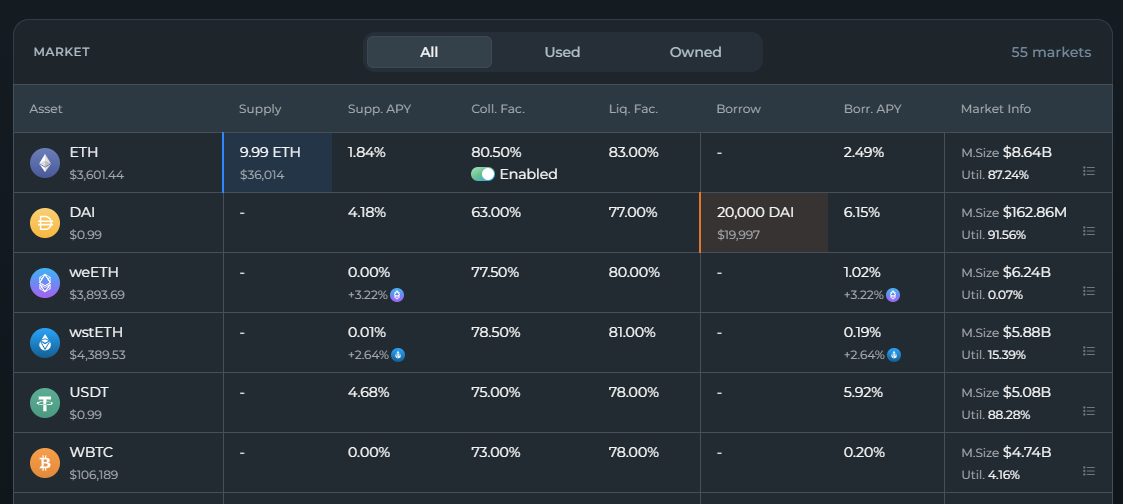The width and height of the screenshot is (1123, 504).
Task: Switch to the Owned markets tab
Action: [695, 52]
